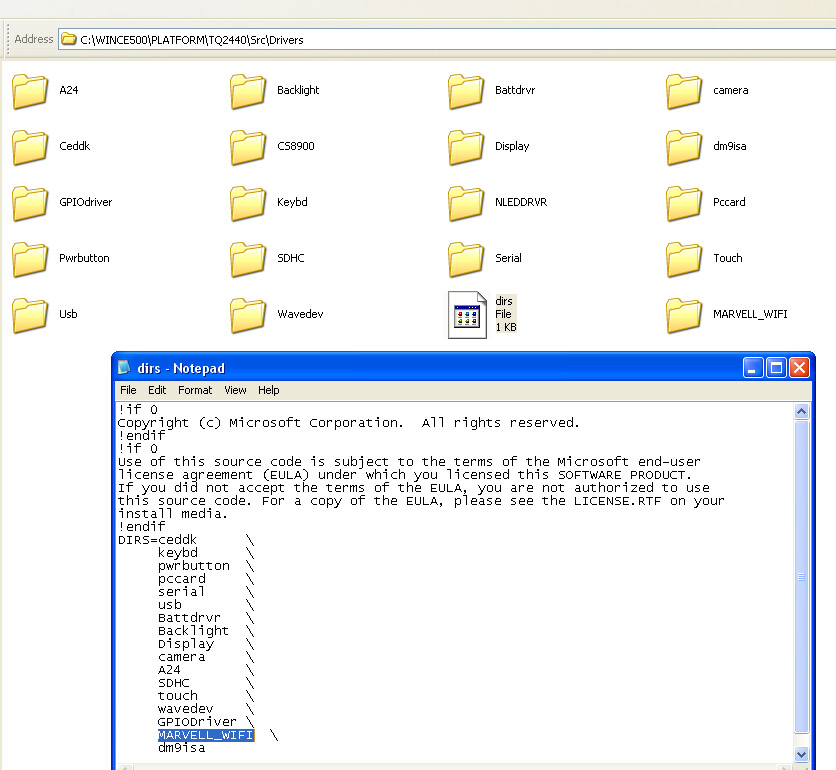Click the highlighted MARVELL_WIFI text in Notepad
The image size is (836, 770).
(206, 735)
